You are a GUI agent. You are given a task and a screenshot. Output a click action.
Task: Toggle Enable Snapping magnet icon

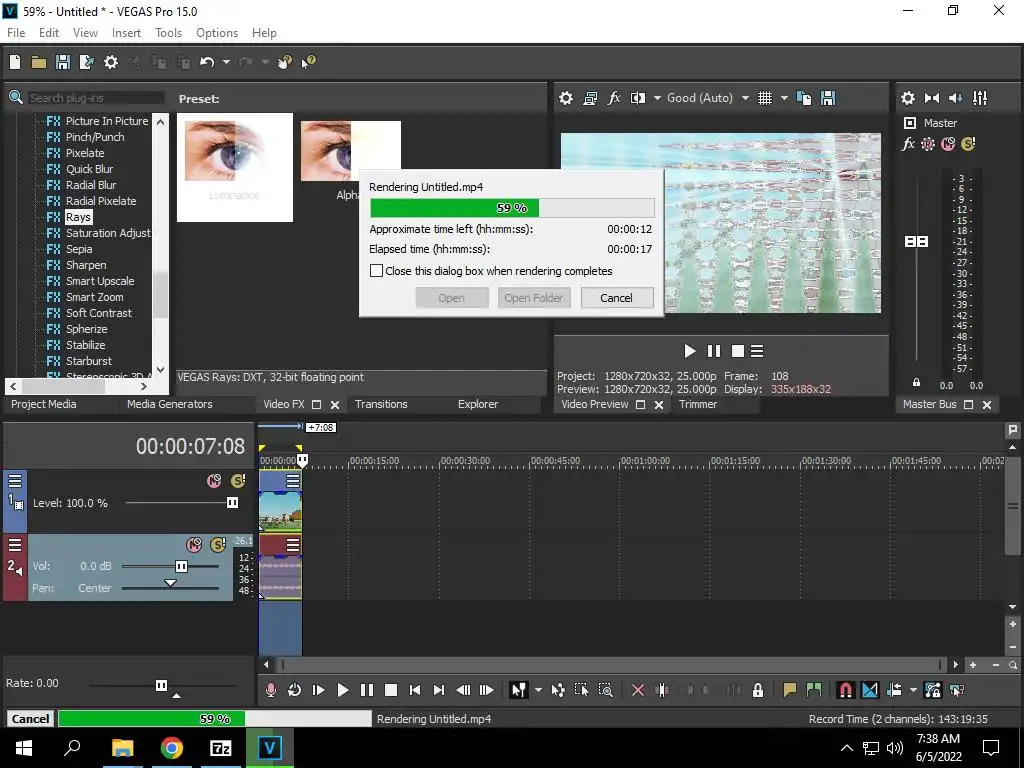[845, 690]
